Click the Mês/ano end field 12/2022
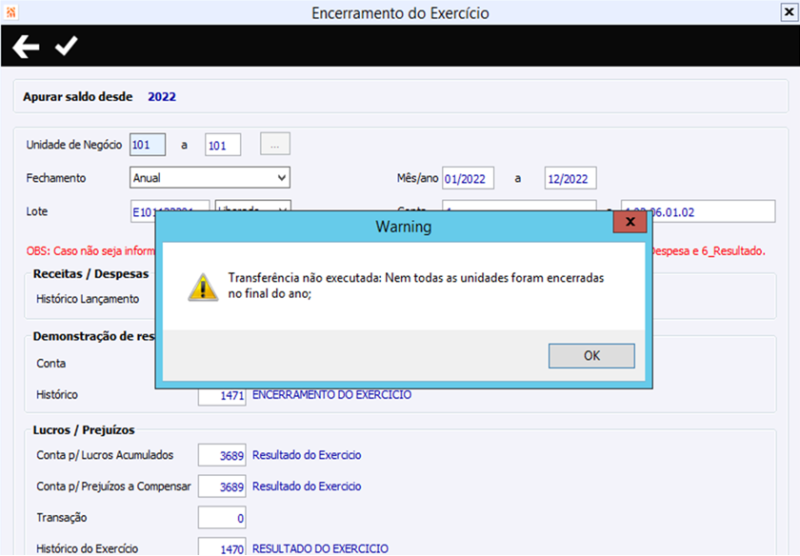Image resolution: width=800 pixels, height=556 pixels. point(570,179)
